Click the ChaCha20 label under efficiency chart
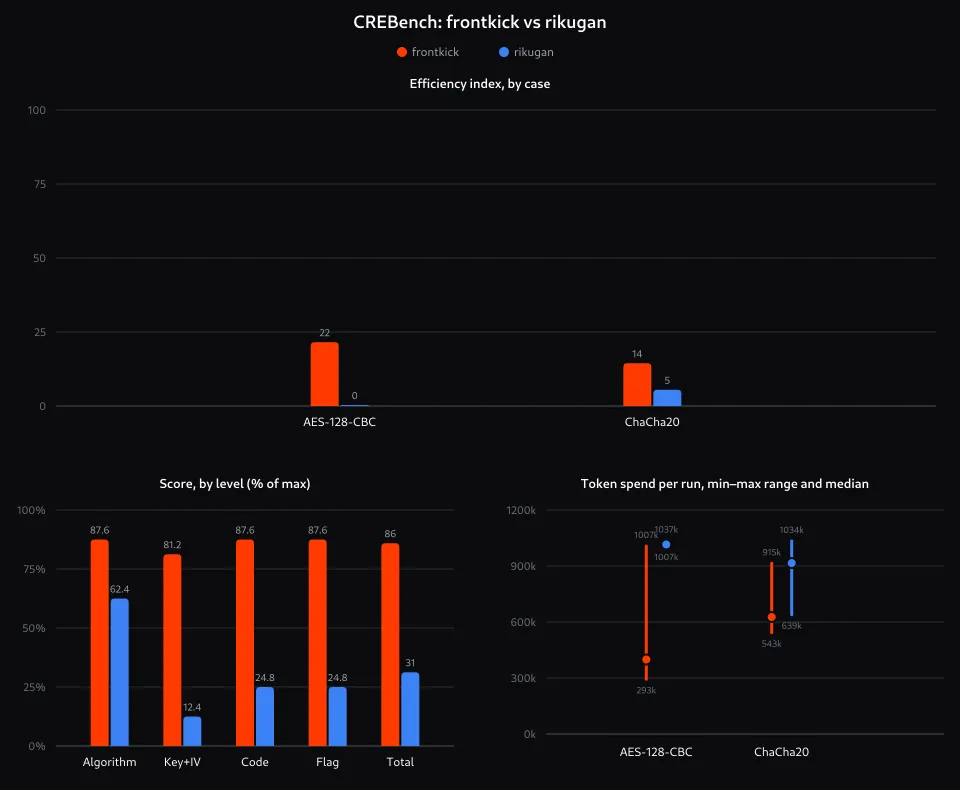This screenshot has height=790, width=960. pos(652,422)
